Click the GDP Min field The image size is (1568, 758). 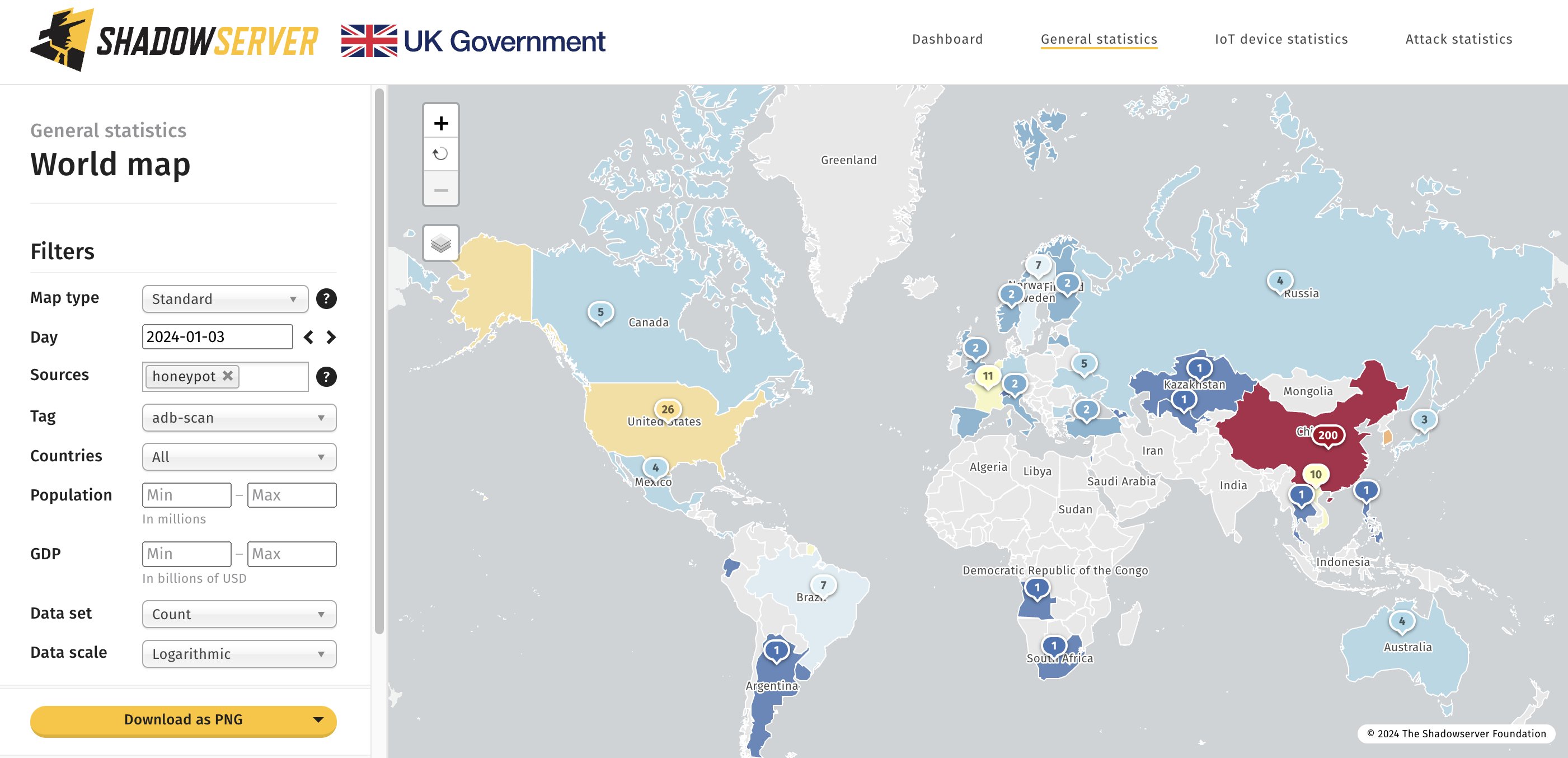187,554
